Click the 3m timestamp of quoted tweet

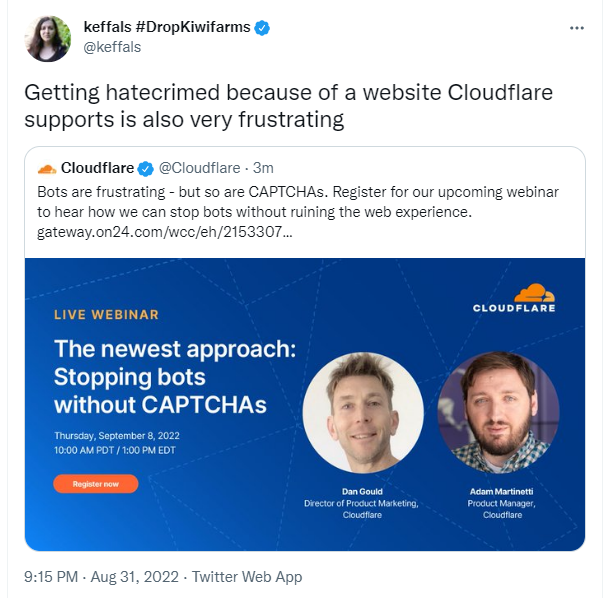coord(263,168)
